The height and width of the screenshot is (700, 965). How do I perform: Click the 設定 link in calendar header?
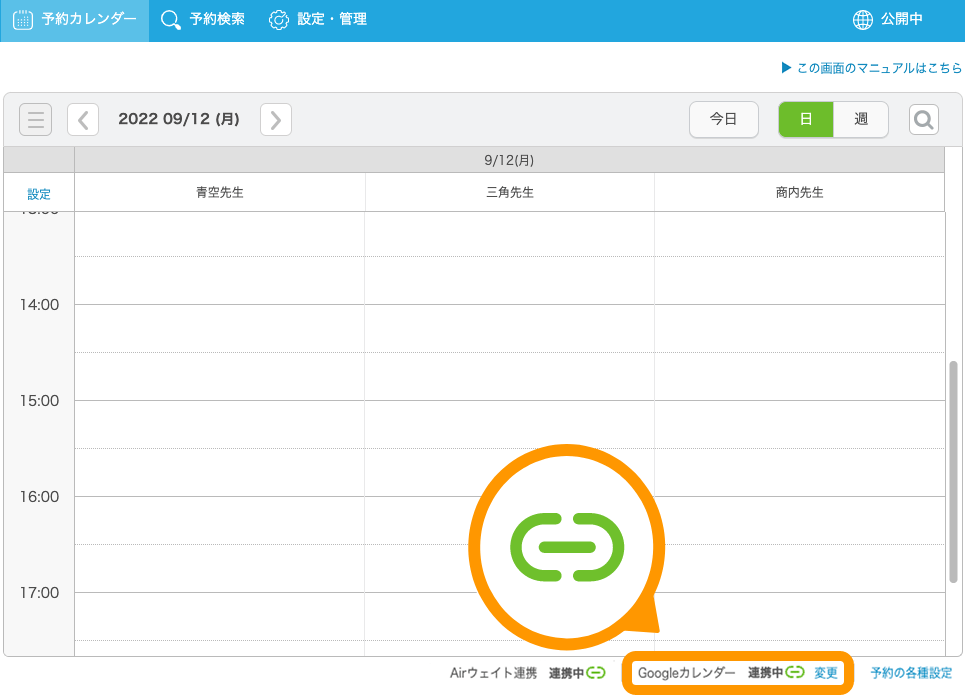pyautogui.click(x=39, y=194)
